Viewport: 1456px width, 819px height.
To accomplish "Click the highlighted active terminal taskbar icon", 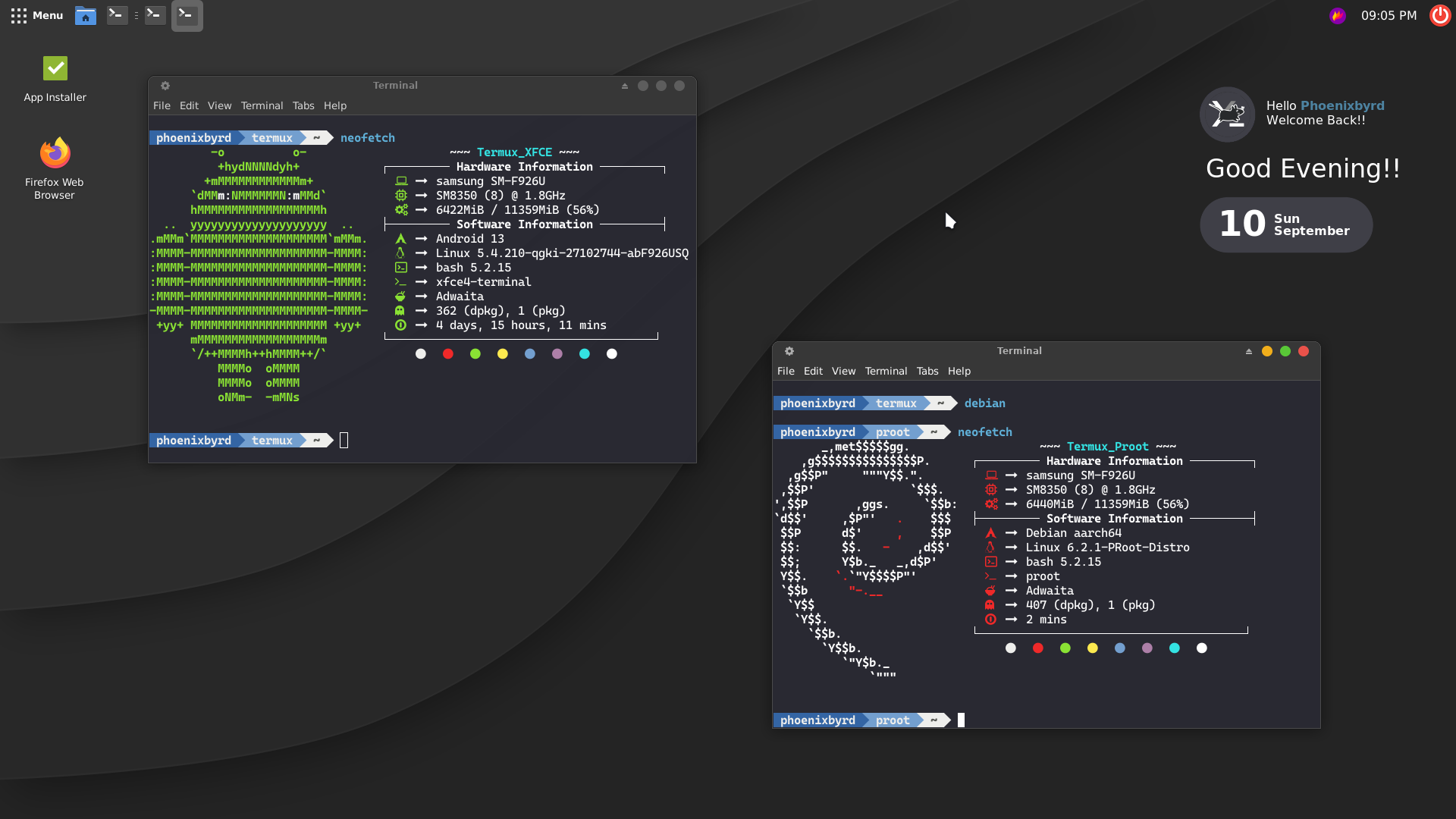I will coord(187,15).
